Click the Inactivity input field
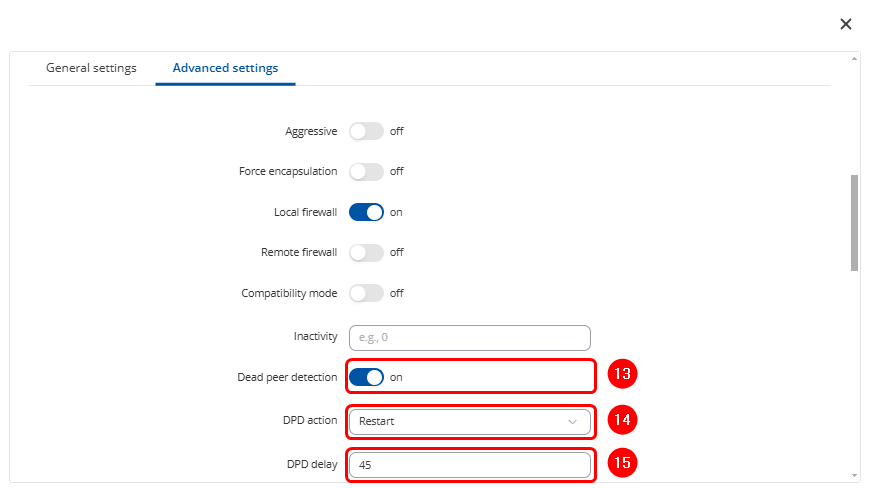 [x=469, y=337]
